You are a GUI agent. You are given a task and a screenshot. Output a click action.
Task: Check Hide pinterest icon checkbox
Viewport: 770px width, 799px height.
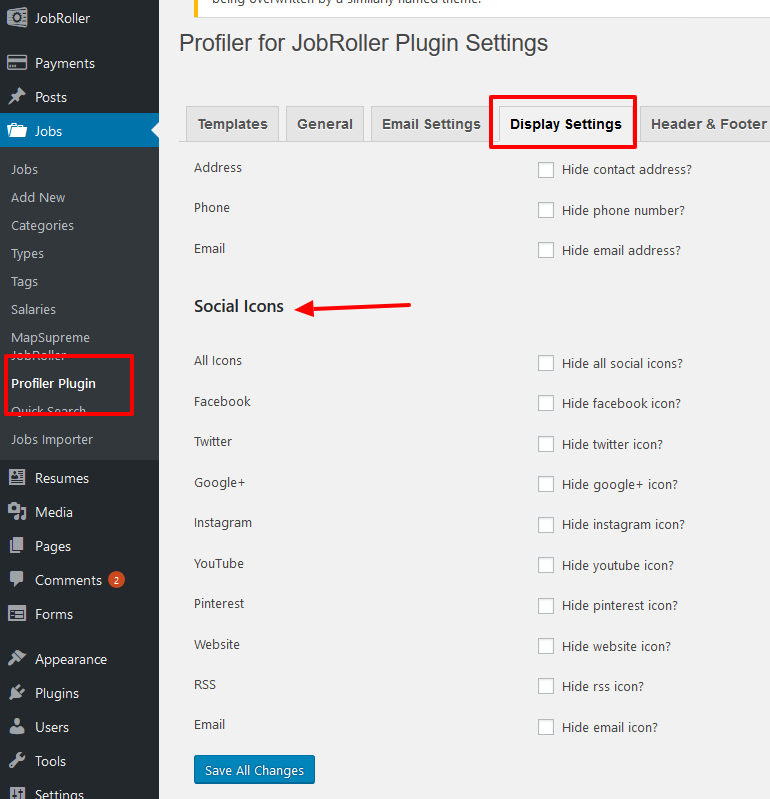coord(546,606)
